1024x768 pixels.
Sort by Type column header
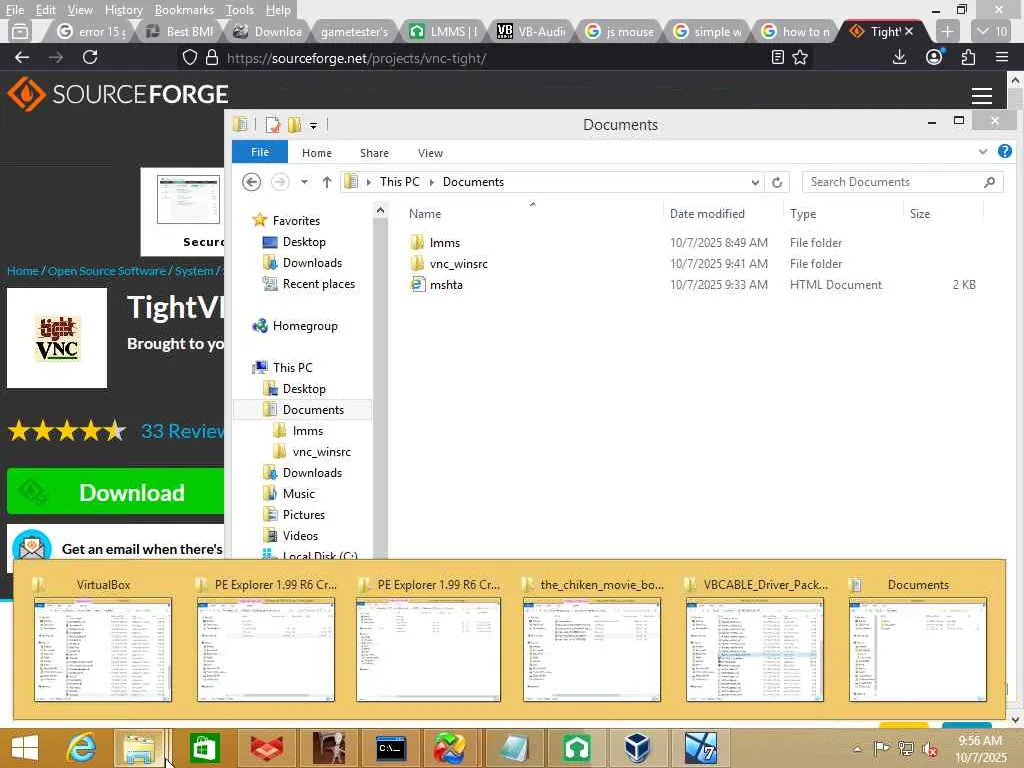coord(803,214)
